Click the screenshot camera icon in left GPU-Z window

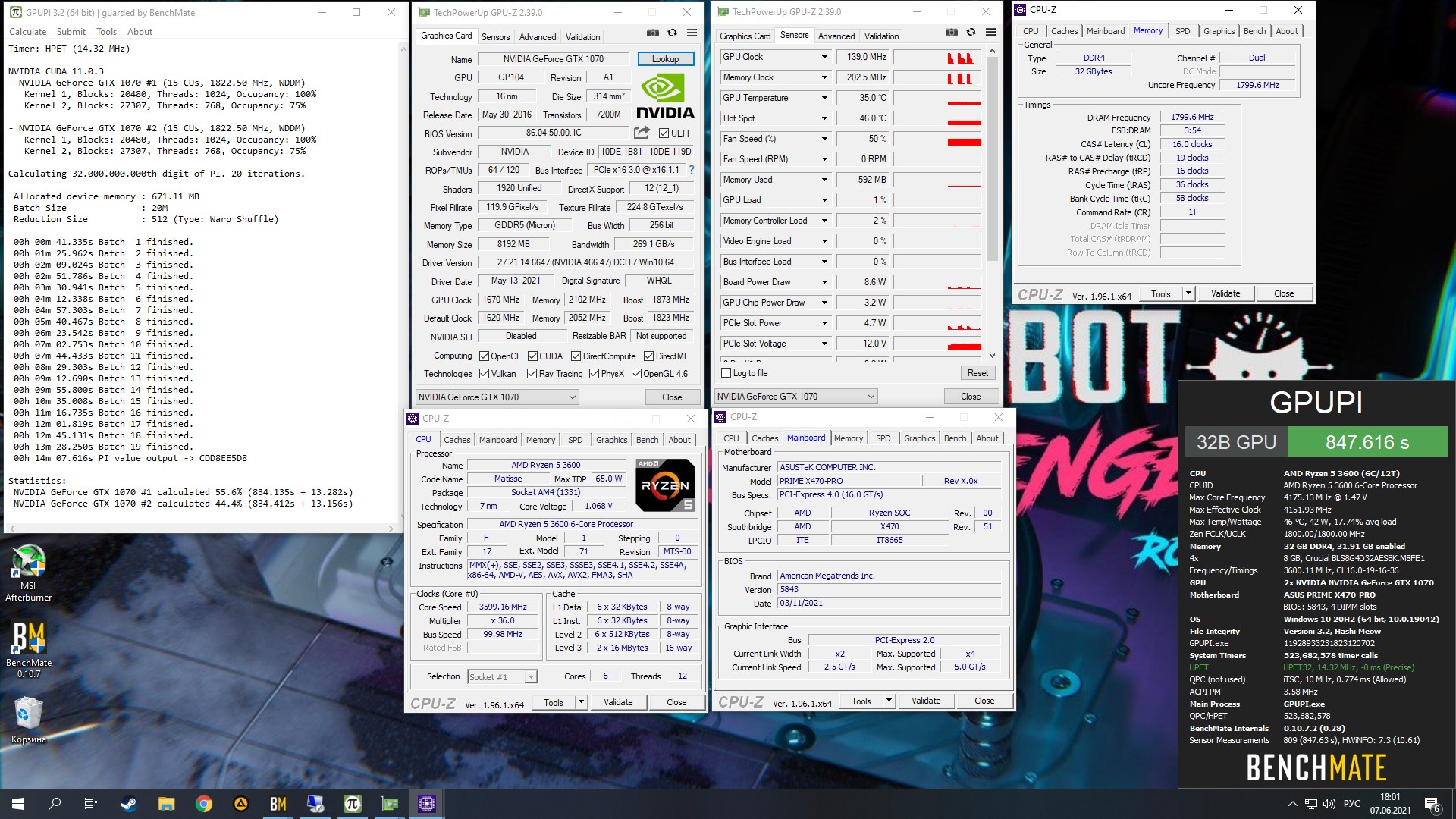(652, 33)
